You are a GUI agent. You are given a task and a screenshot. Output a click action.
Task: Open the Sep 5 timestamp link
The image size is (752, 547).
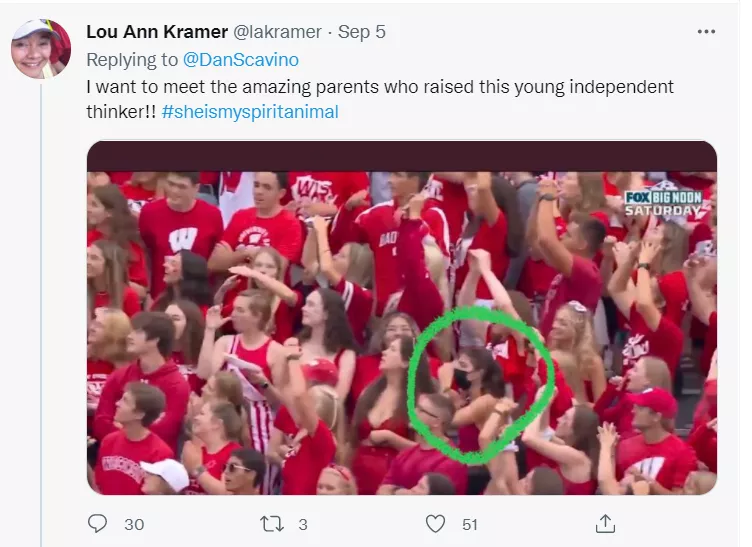coord(362,32)
